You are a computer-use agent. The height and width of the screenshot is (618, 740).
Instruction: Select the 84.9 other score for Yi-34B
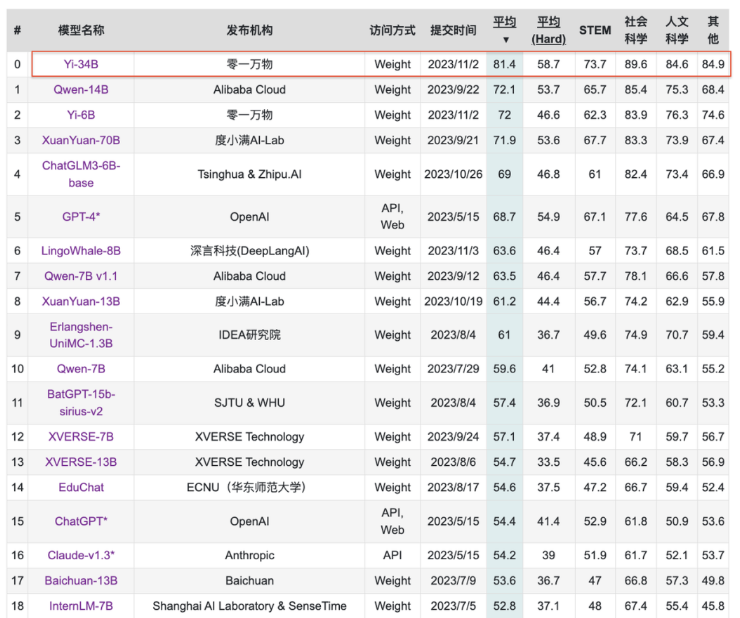pos(713,64)
